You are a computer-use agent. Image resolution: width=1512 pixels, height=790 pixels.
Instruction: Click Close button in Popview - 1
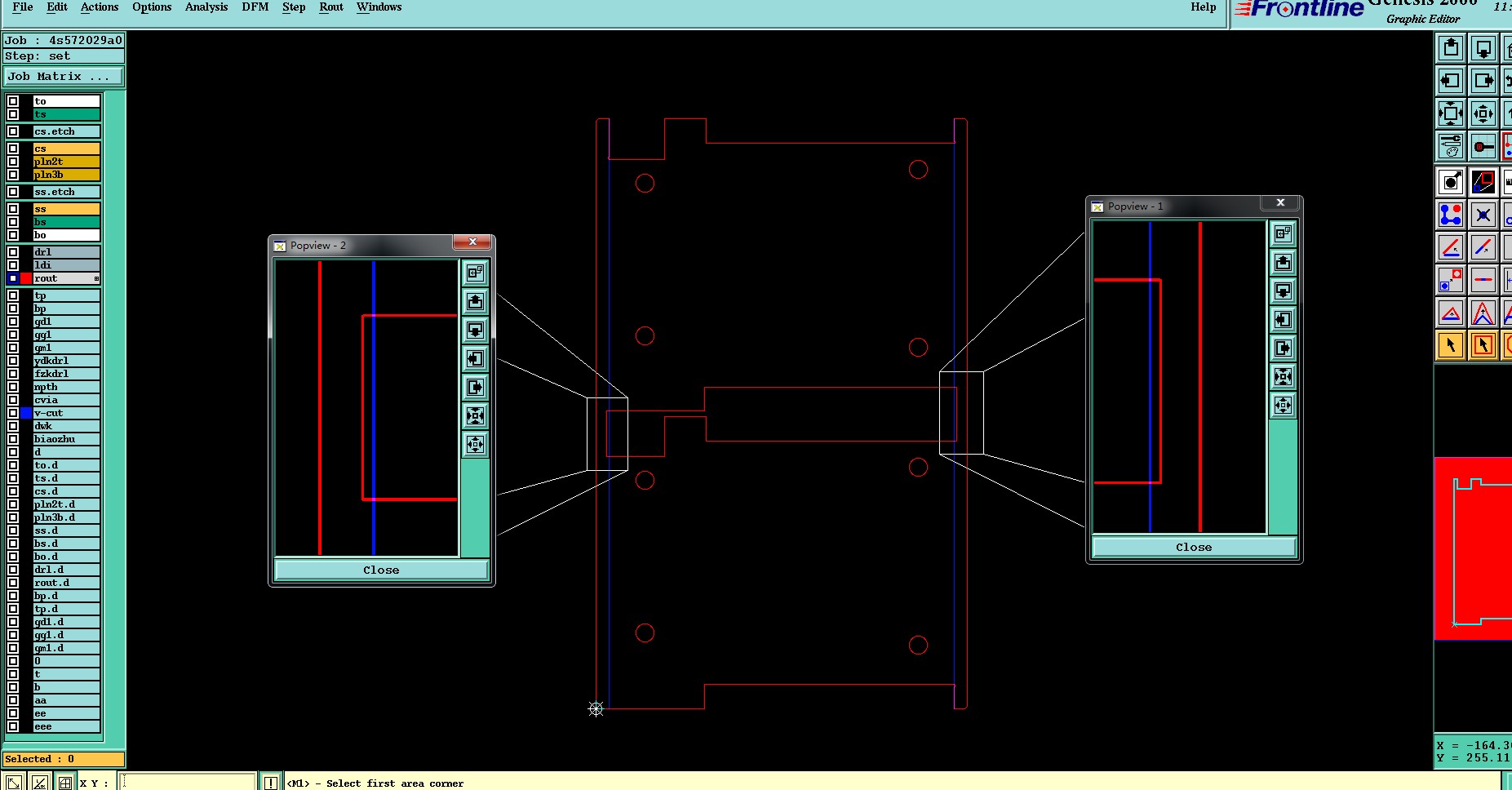[1194, 547]
